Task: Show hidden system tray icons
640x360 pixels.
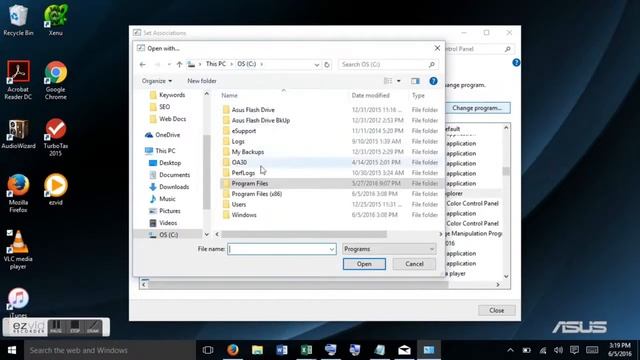Action: 510,350
